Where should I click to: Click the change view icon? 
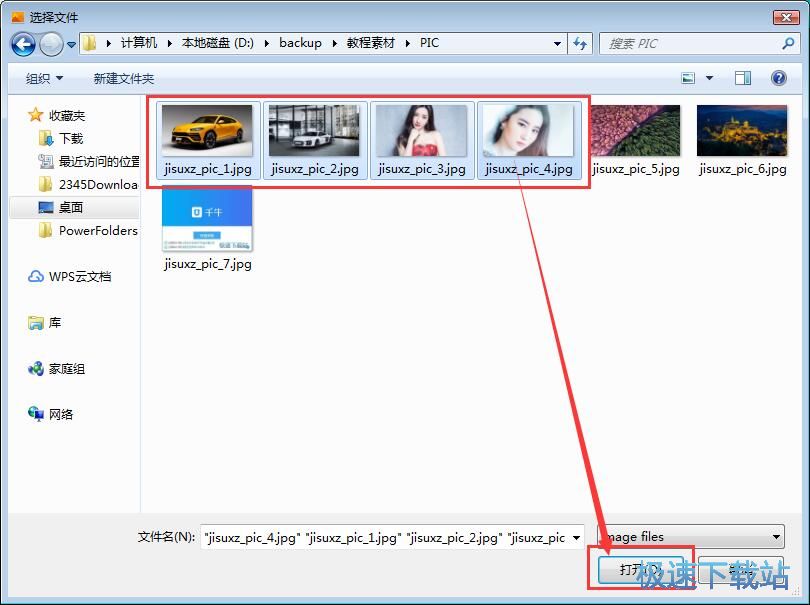(x=688, y=78)
